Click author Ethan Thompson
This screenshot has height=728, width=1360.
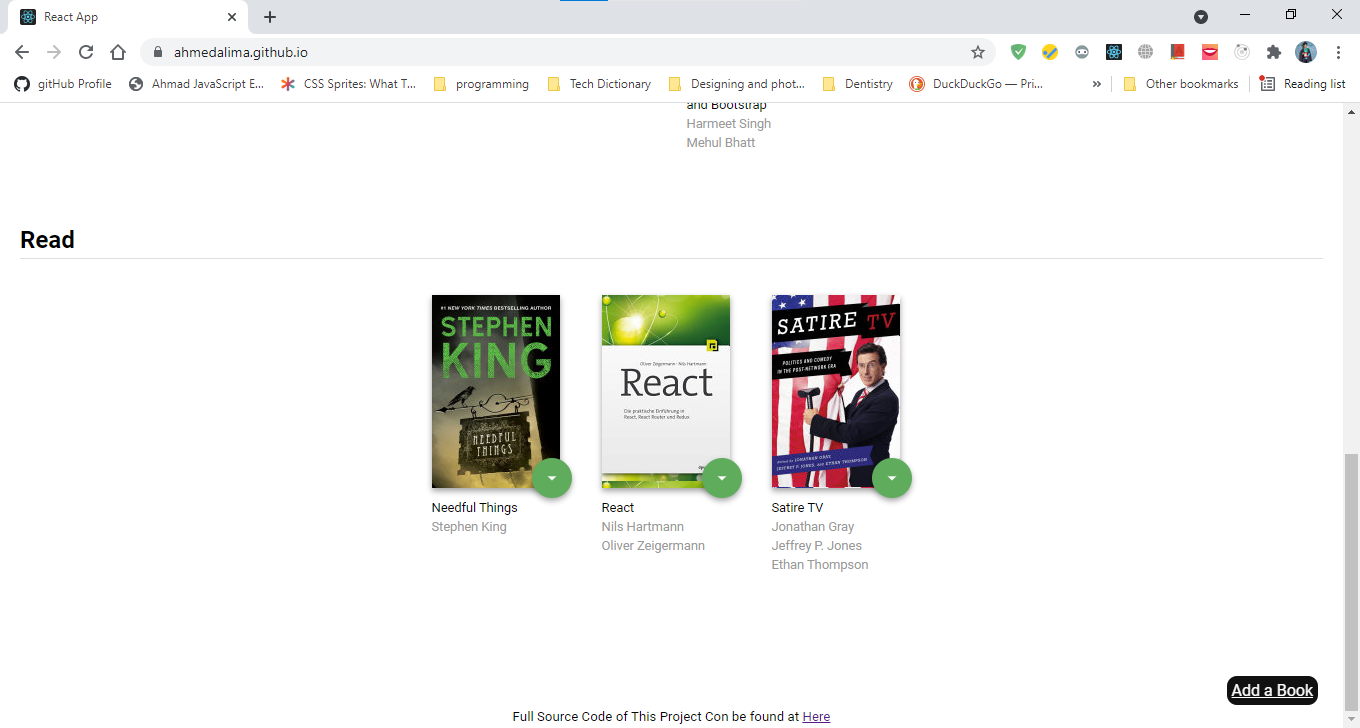(819, 564)
